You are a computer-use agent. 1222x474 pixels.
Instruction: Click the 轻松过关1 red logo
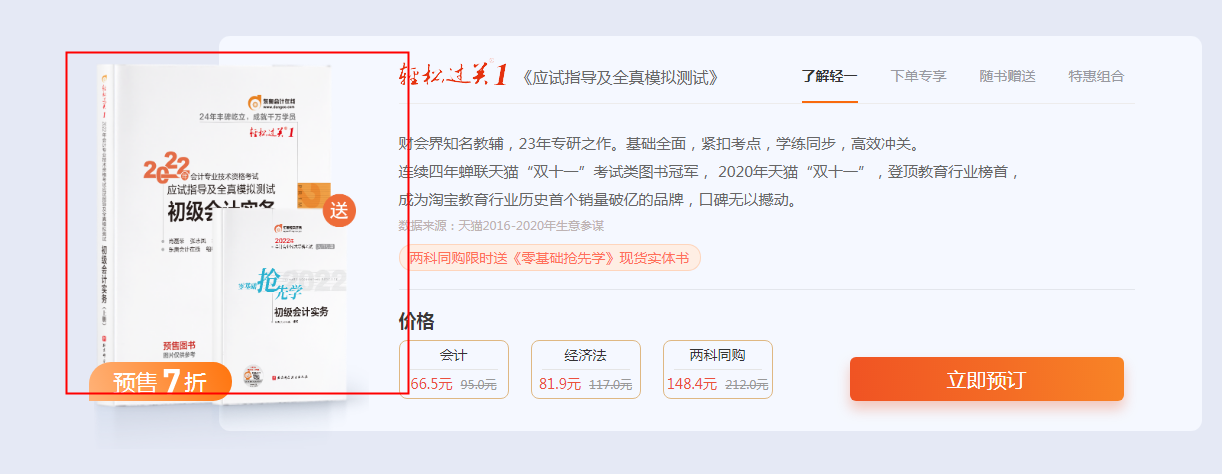454,75
